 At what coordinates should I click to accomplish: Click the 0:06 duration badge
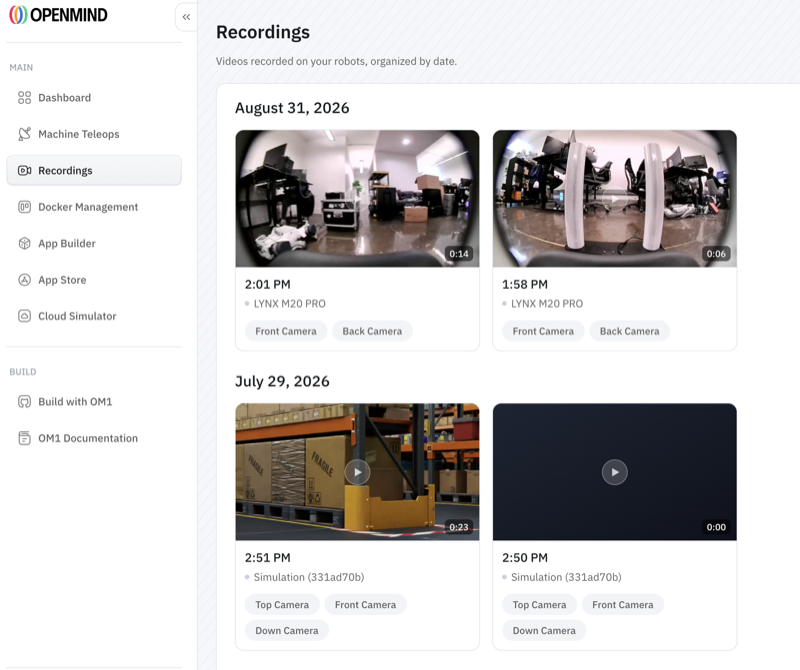point(716,254)
